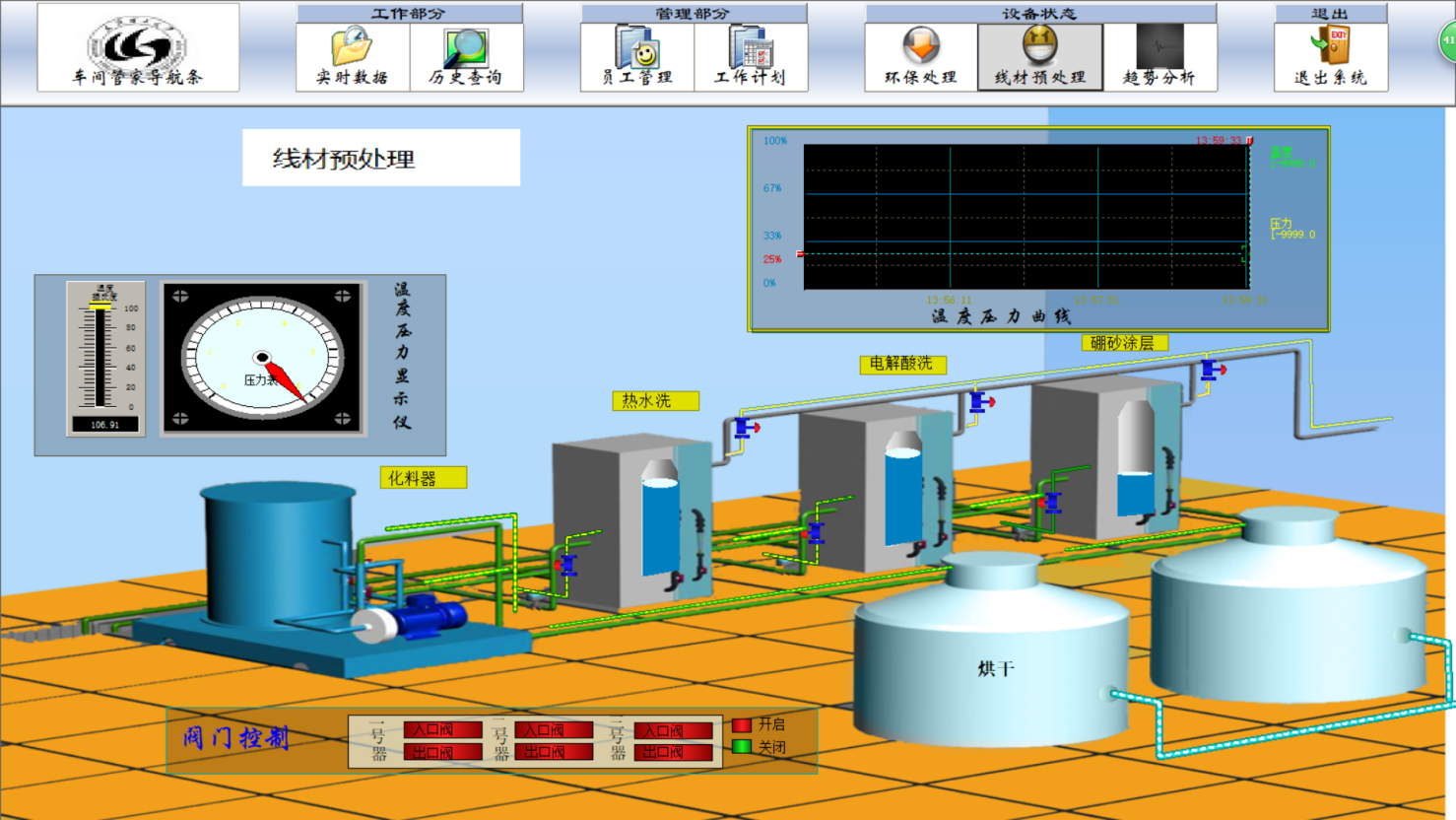Viewport: 1456px width, 820px height.
Task: Click the lower valve left of 电解酸洗 tank
Action: 814,533
